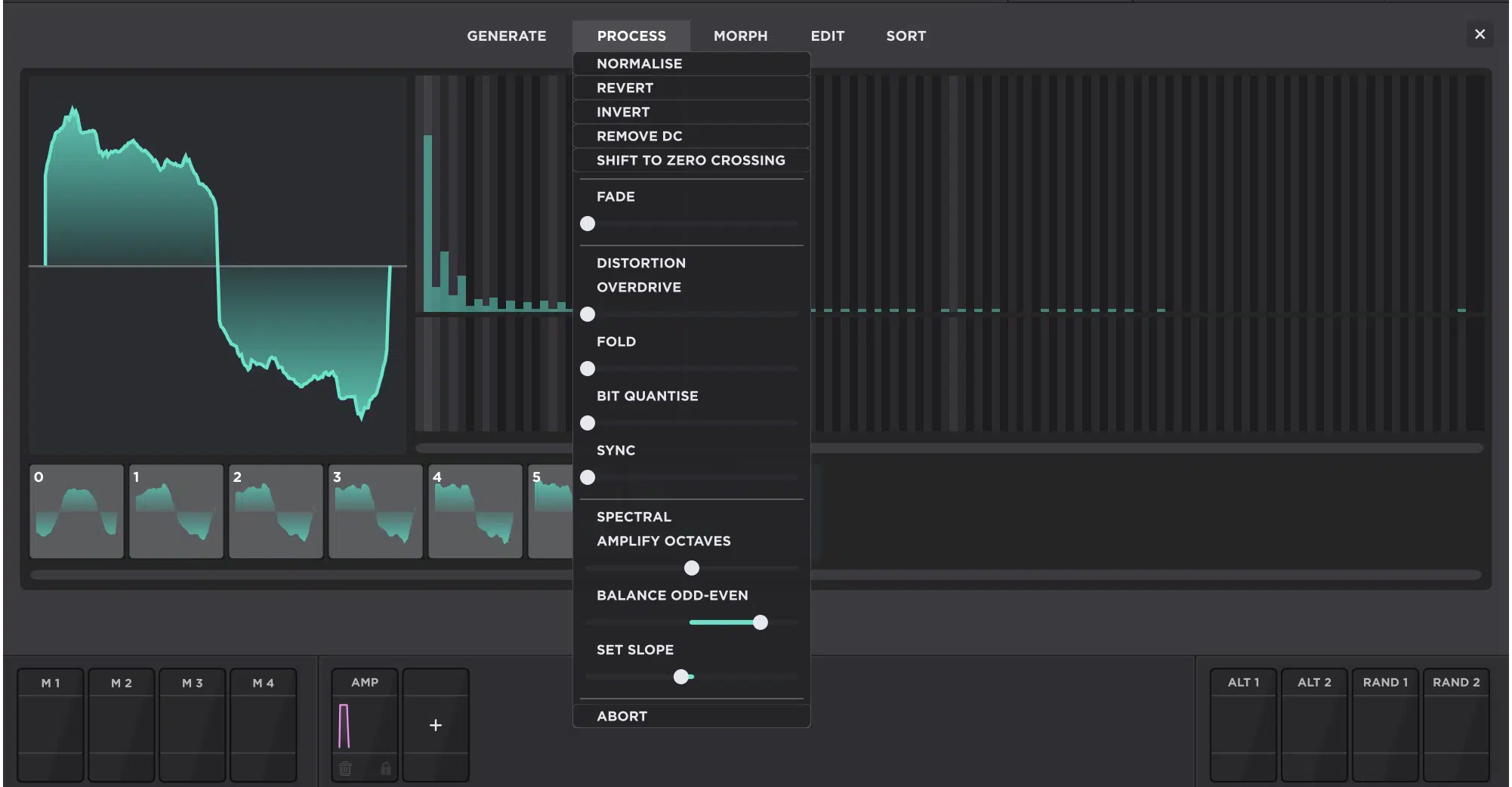
Task: Toggle the lock icon under AMP
Action: (385, 768)
